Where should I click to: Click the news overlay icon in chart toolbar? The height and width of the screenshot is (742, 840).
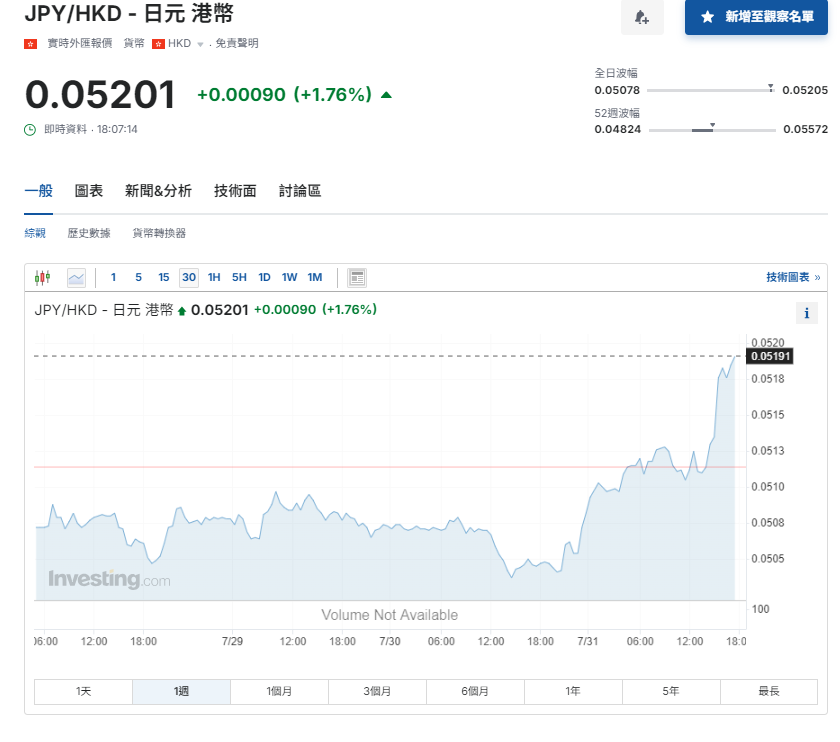357,277
